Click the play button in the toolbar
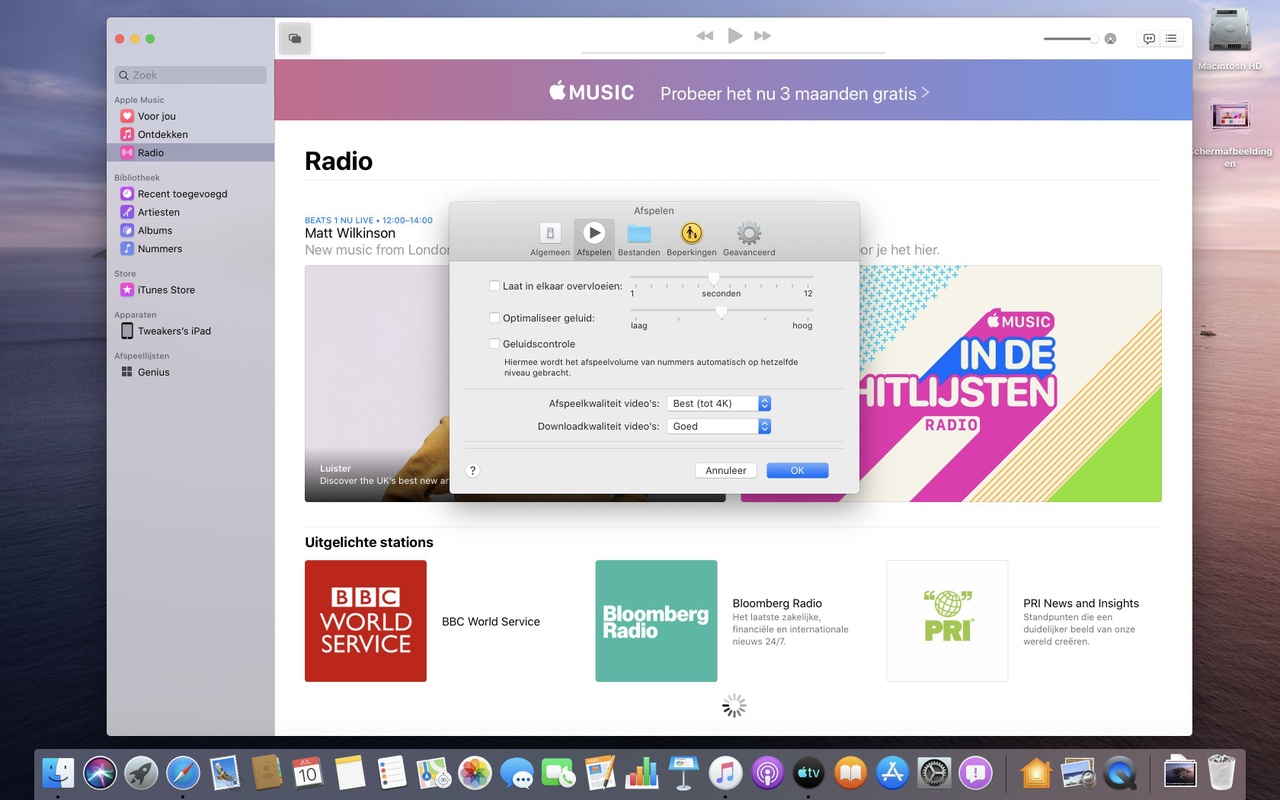 [x=735, y=36]
